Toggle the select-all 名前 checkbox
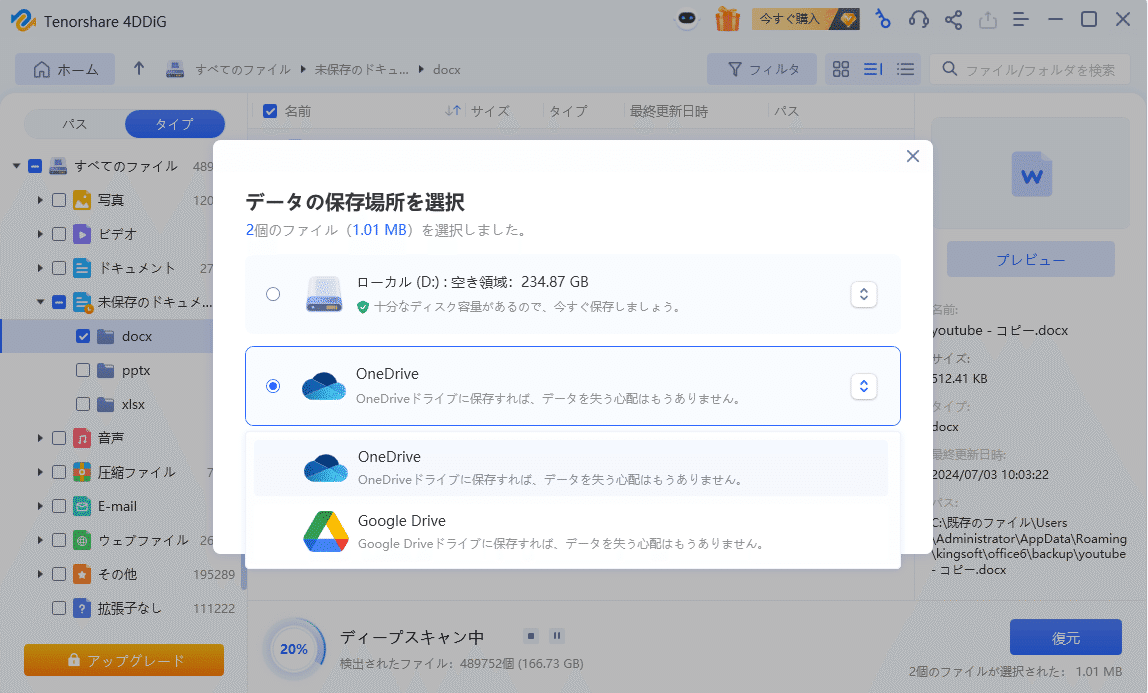Viewport: 1148px width, 693px height. pos(270,111)
